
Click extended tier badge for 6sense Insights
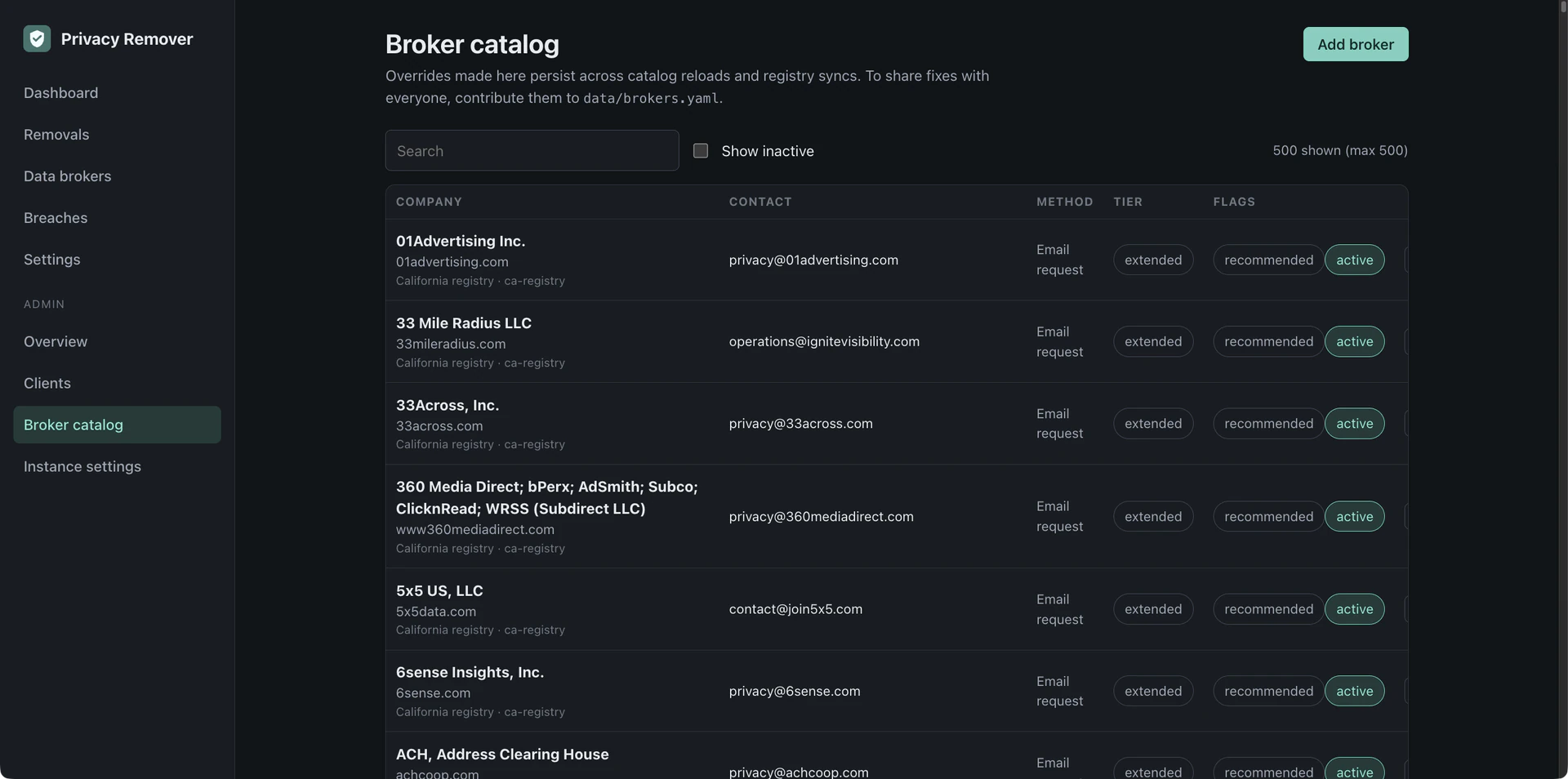tap(1153, 691)
